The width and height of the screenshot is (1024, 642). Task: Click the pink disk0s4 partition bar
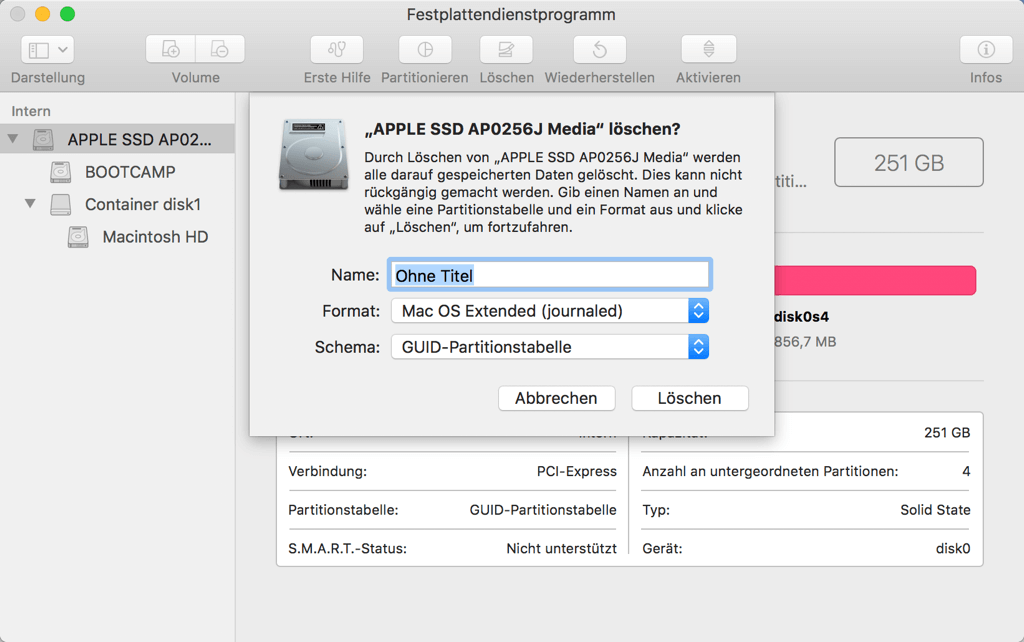(x=875, y=280)
